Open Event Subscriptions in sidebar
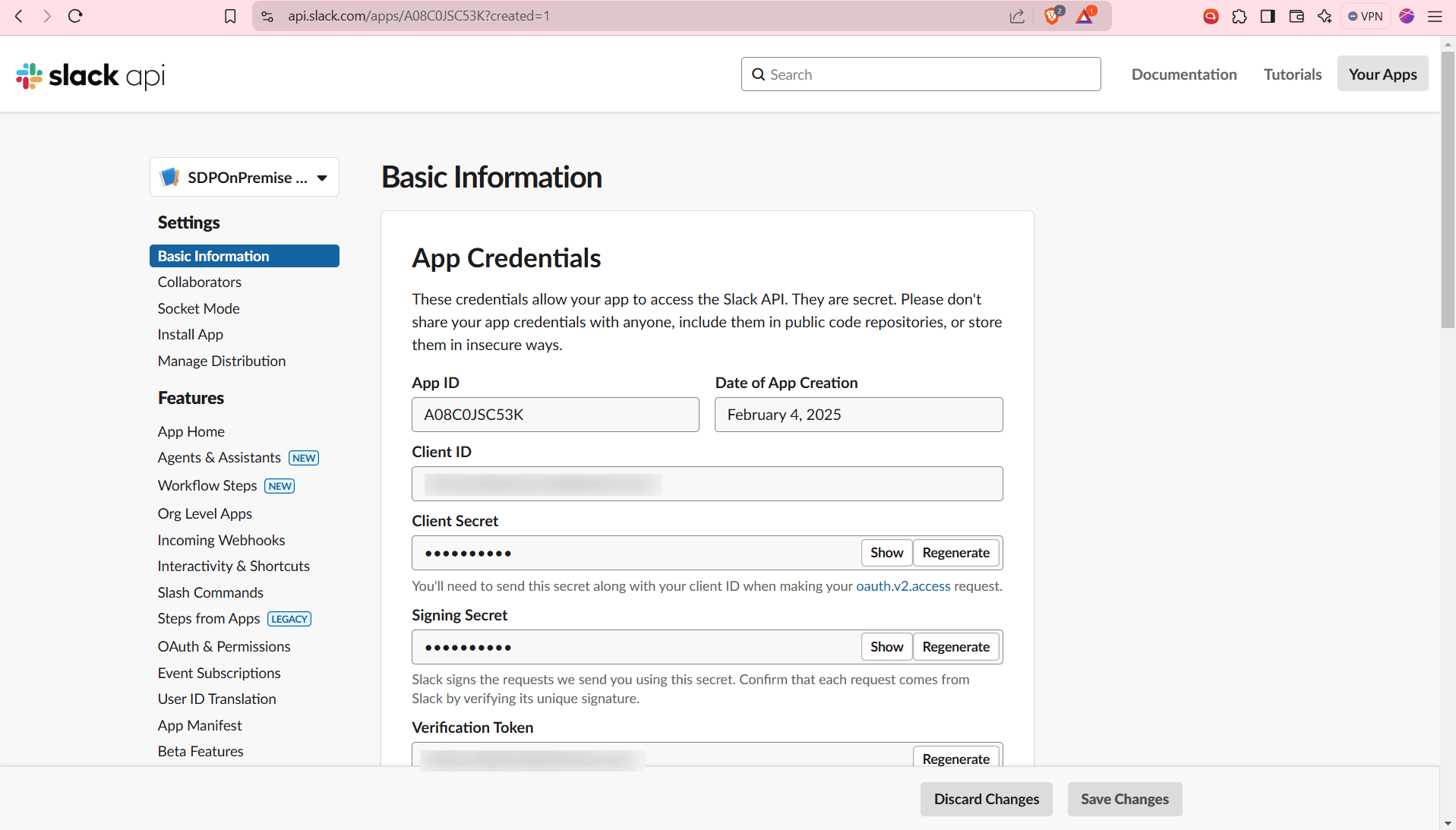 [219, 673]
